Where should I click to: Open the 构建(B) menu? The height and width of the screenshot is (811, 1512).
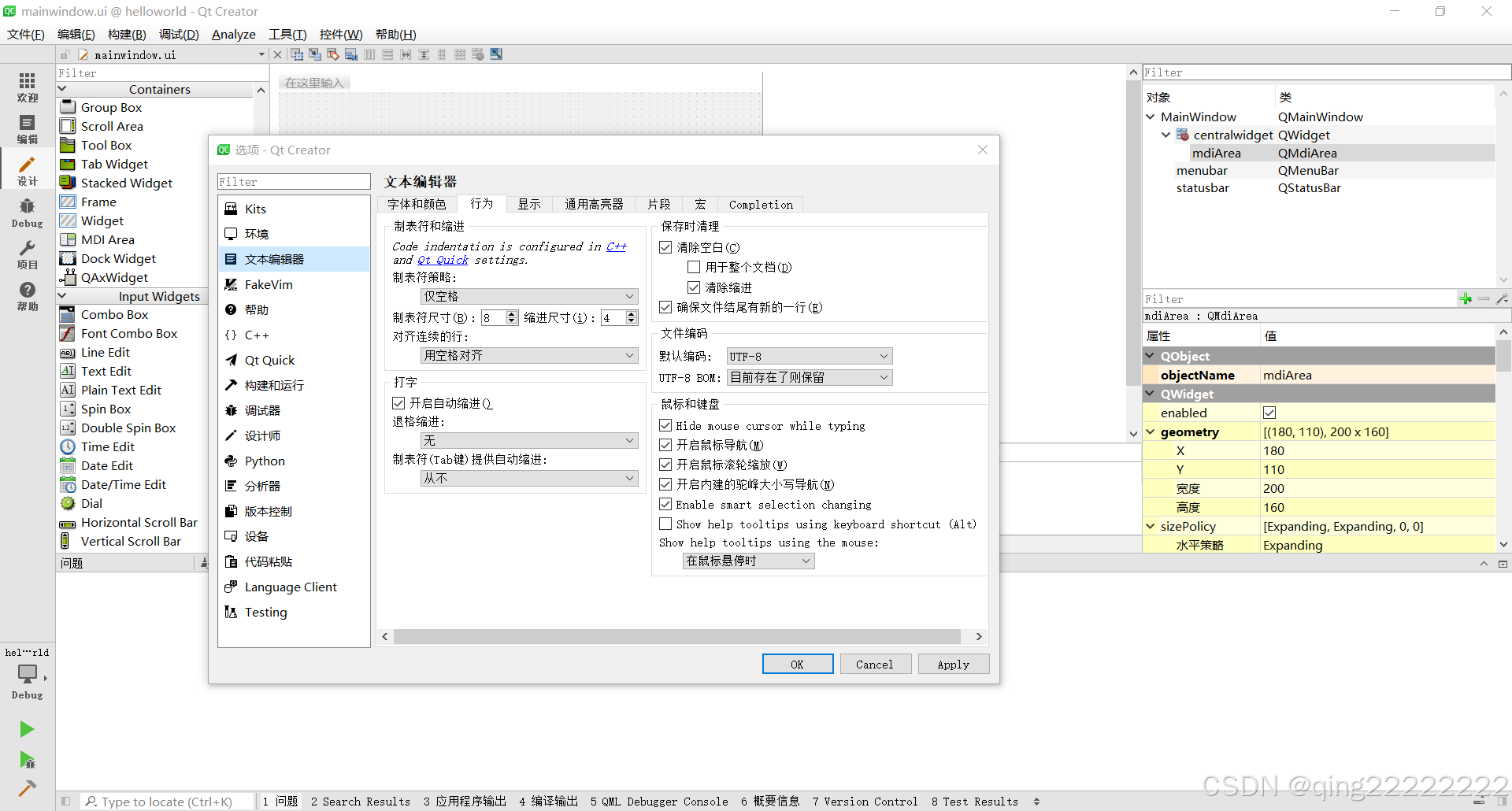point(127,34)
